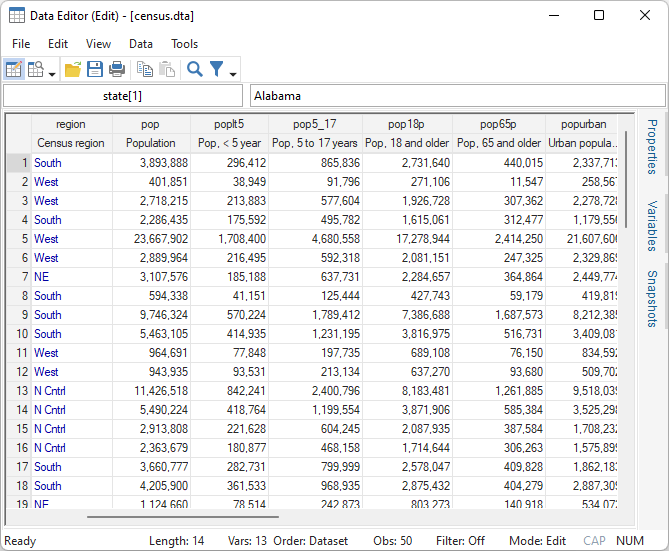The image size is (669, 551).
Task: Print data using the printer icon
Action: click(117, 69)
